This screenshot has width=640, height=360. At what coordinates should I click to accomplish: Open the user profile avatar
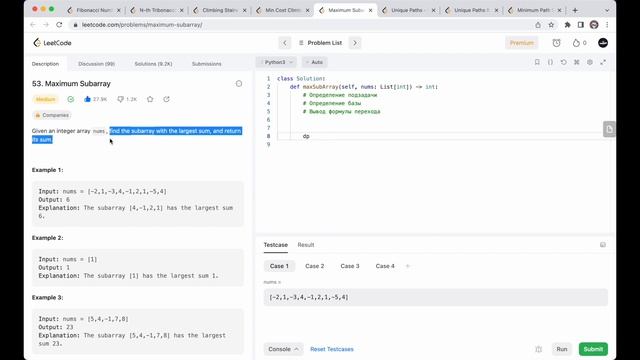coord(603,43)
